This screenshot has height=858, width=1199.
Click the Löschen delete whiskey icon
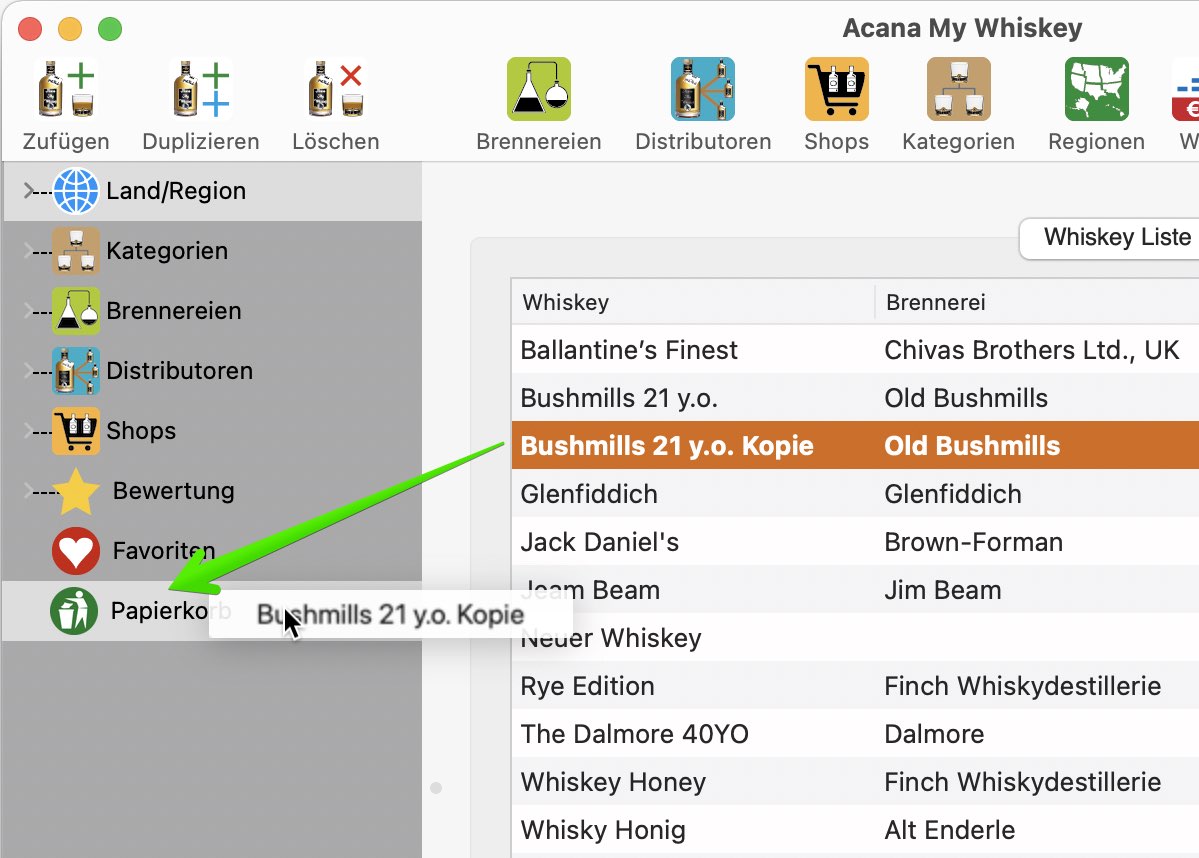(335, 89)
